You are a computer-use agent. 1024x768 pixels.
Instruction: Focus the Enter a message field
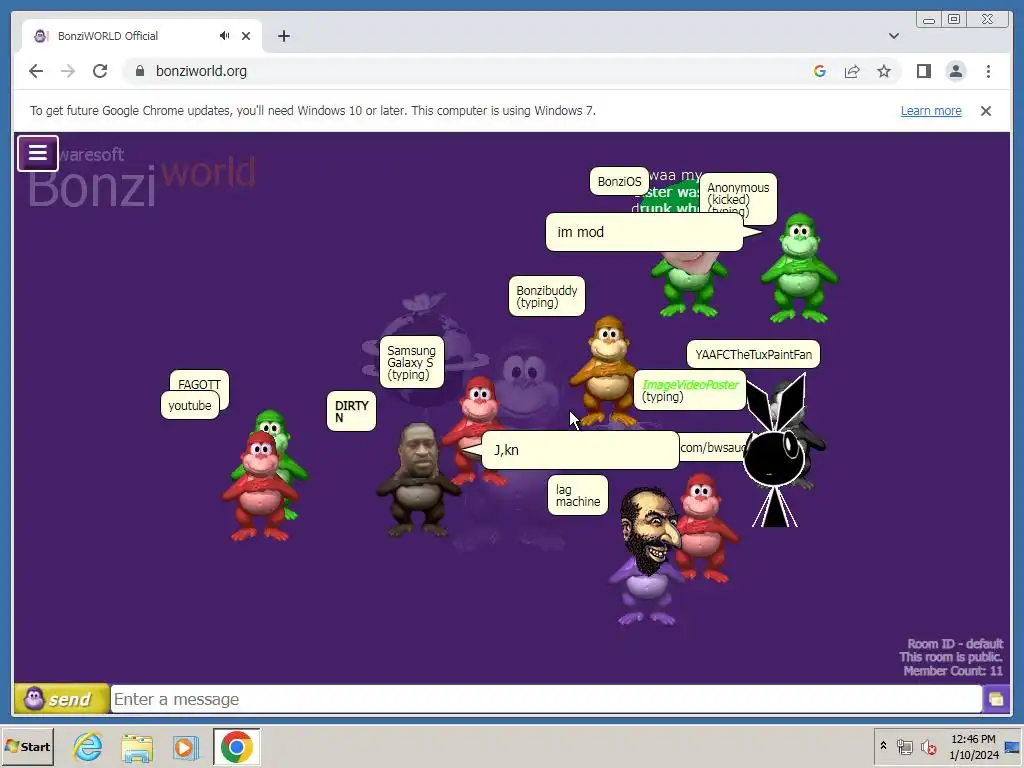(x=546, y=699)
